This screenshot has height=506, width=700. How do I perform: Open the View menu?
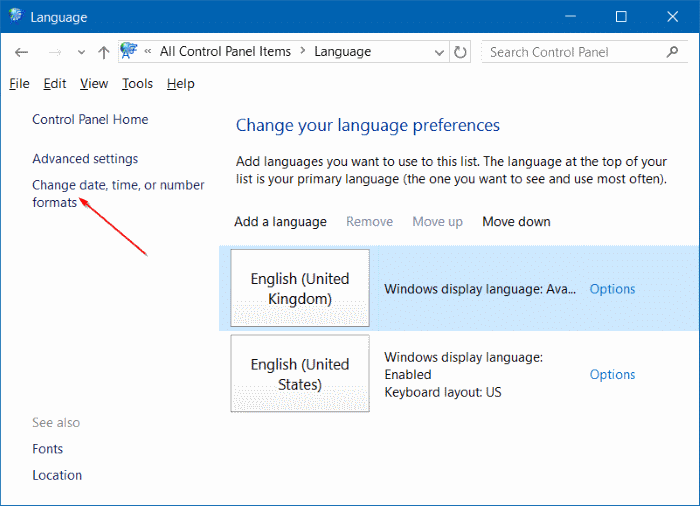coord(94,84)
